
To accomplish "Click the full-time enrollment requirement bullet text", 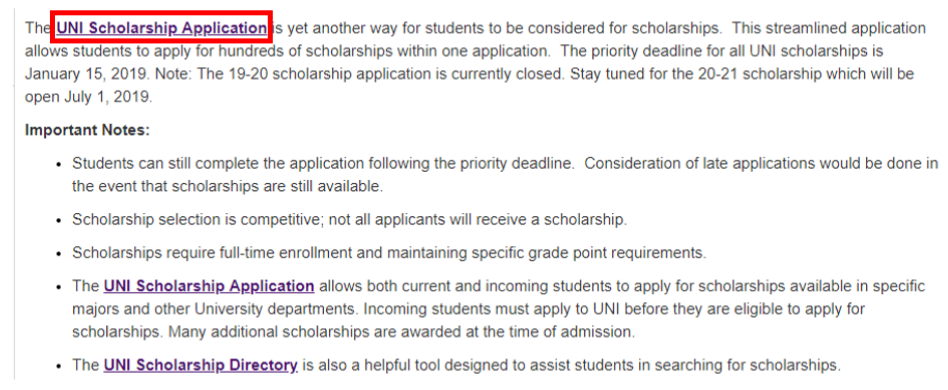I will point(389,253).
